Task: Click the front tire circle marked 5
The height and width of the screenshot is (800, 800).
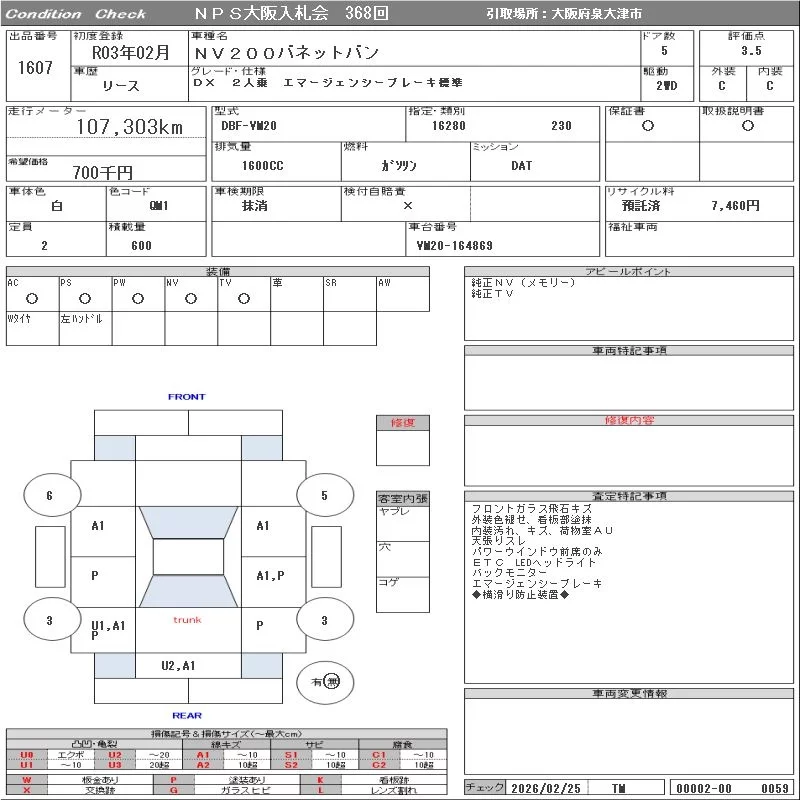Action: click(x=323, y=495)
